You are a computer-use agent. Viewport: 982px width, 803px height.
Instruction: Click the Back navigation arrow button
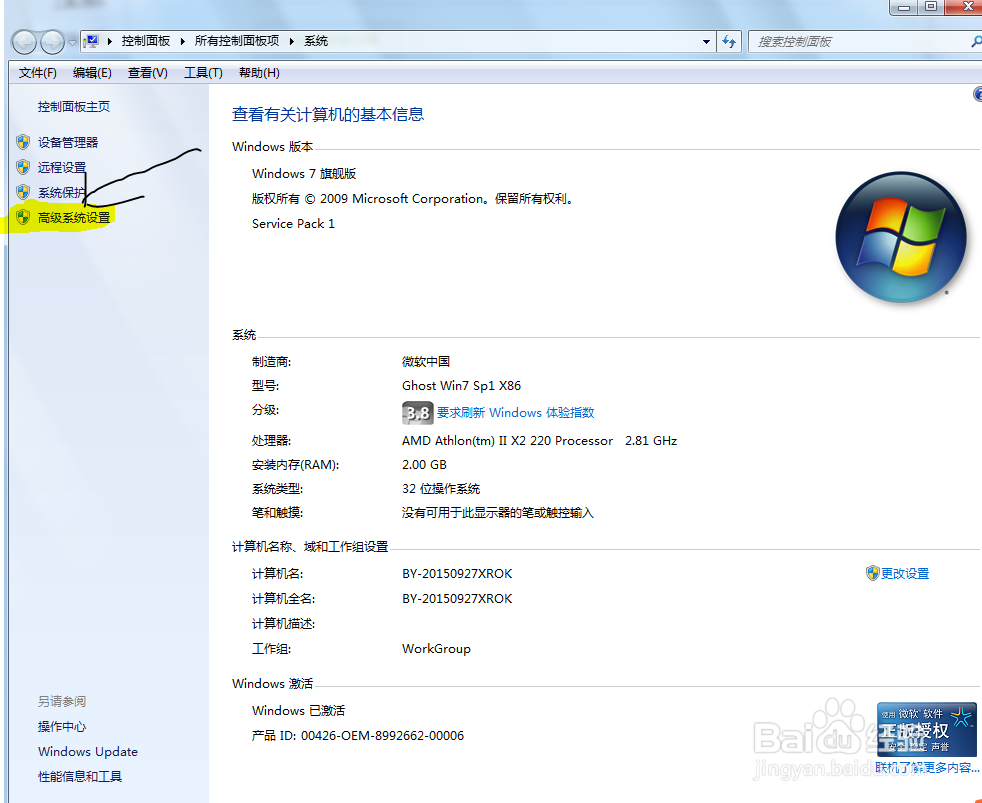(x=24, y=43)
